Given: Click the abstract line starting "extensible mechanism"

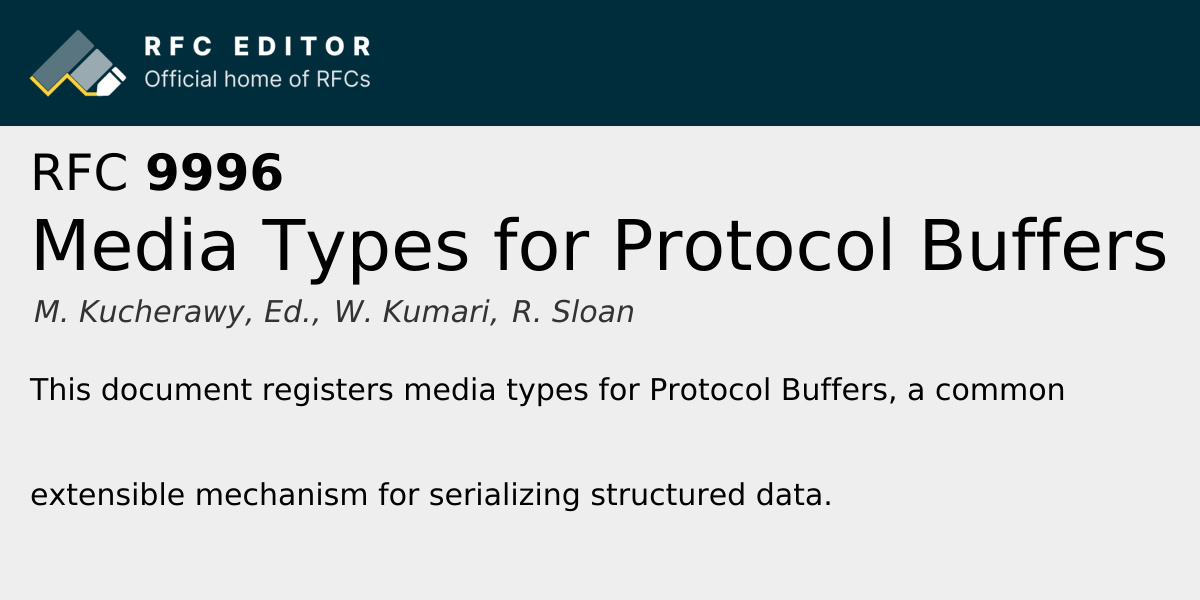Looking at the screenshot, I should point(431,495).
